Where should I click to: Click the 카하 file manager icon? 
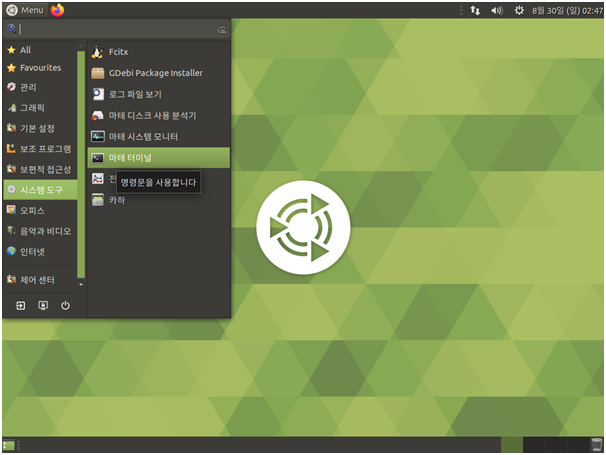point(97,200)
